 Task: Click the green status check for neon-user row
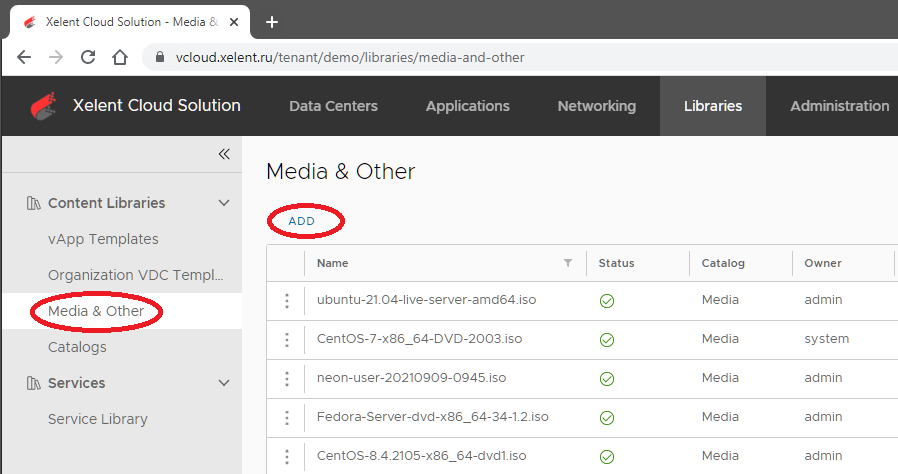tap(606, 378)
